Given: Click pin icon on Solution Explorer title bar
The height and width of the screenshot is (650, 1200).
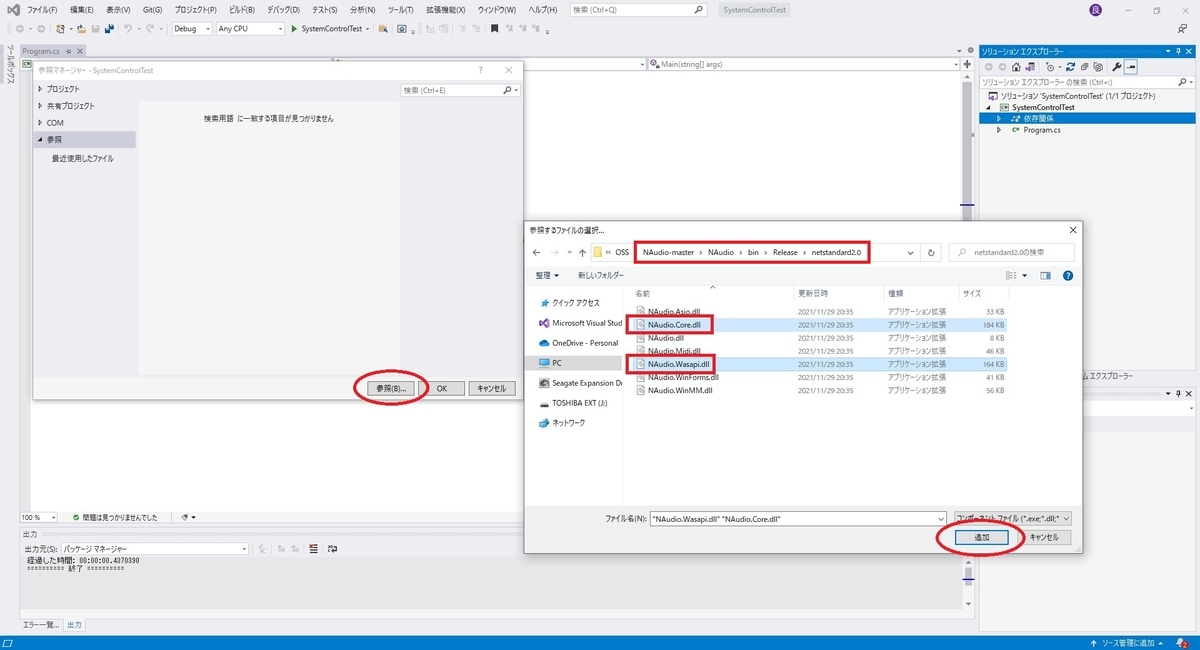Looking at the screenshot, I should [x=1180, y=50].
